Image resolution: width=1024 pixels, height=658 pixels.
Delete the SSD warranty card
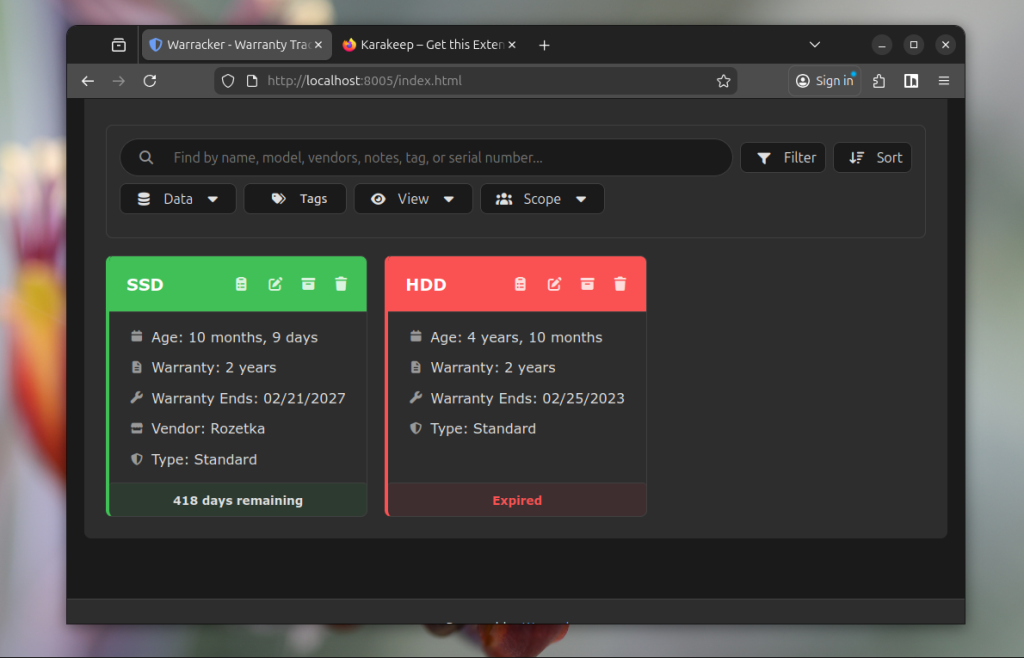pos(341,285)
